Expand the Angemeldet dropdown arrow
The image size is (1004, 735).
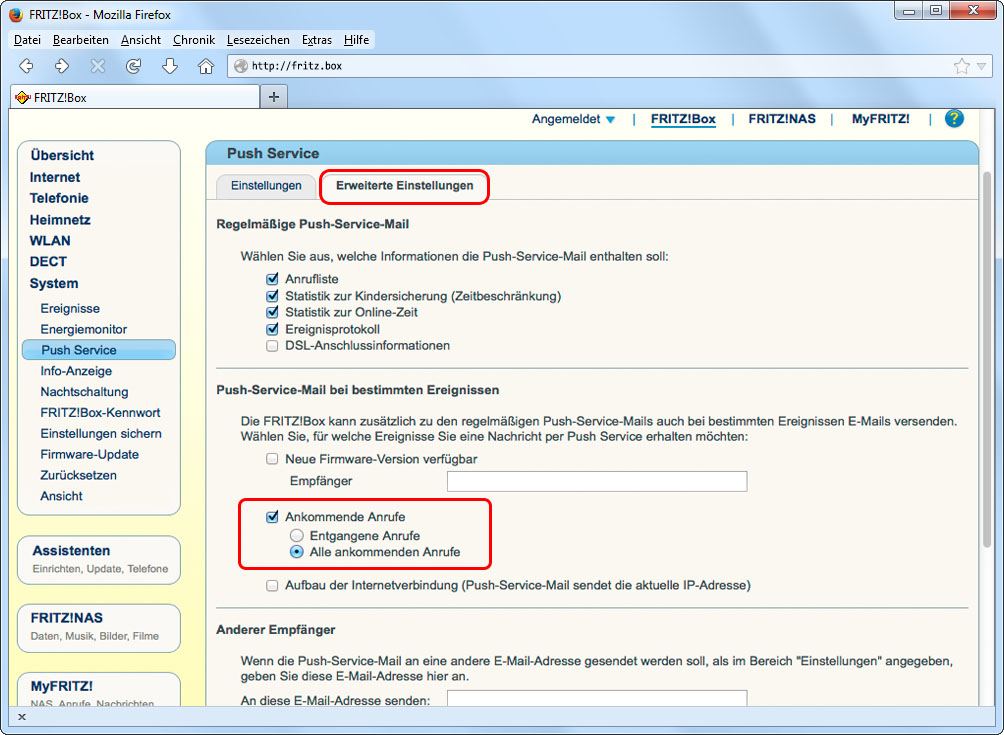point(610,120)
